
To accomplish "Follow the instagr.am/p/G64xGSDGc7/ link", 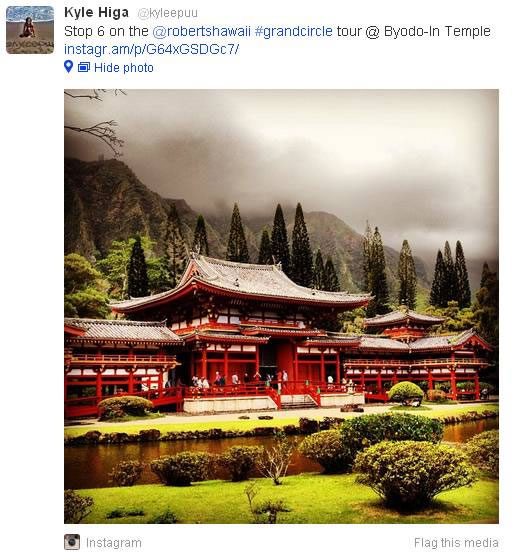I will point(152,49).
